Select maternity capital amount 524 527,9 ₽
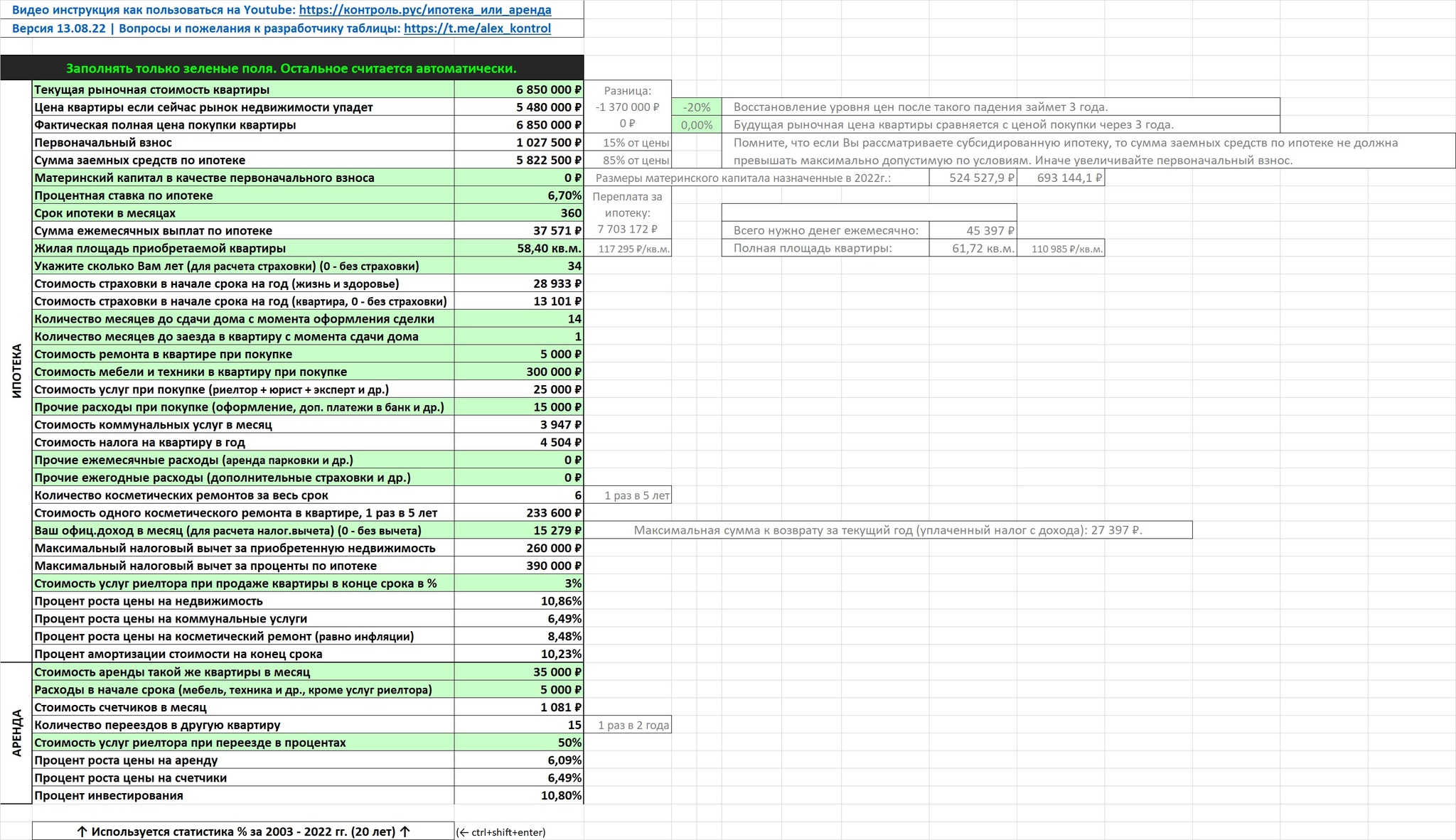 (x=973, y=178)
